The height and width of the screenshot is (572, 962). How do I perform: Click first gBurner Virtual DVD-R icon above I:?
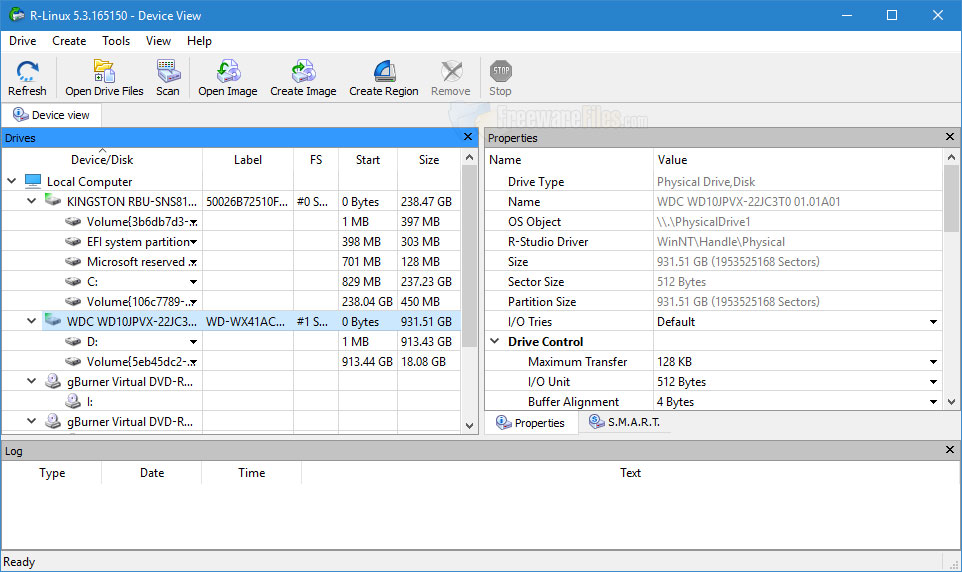(x=53, y=381)
